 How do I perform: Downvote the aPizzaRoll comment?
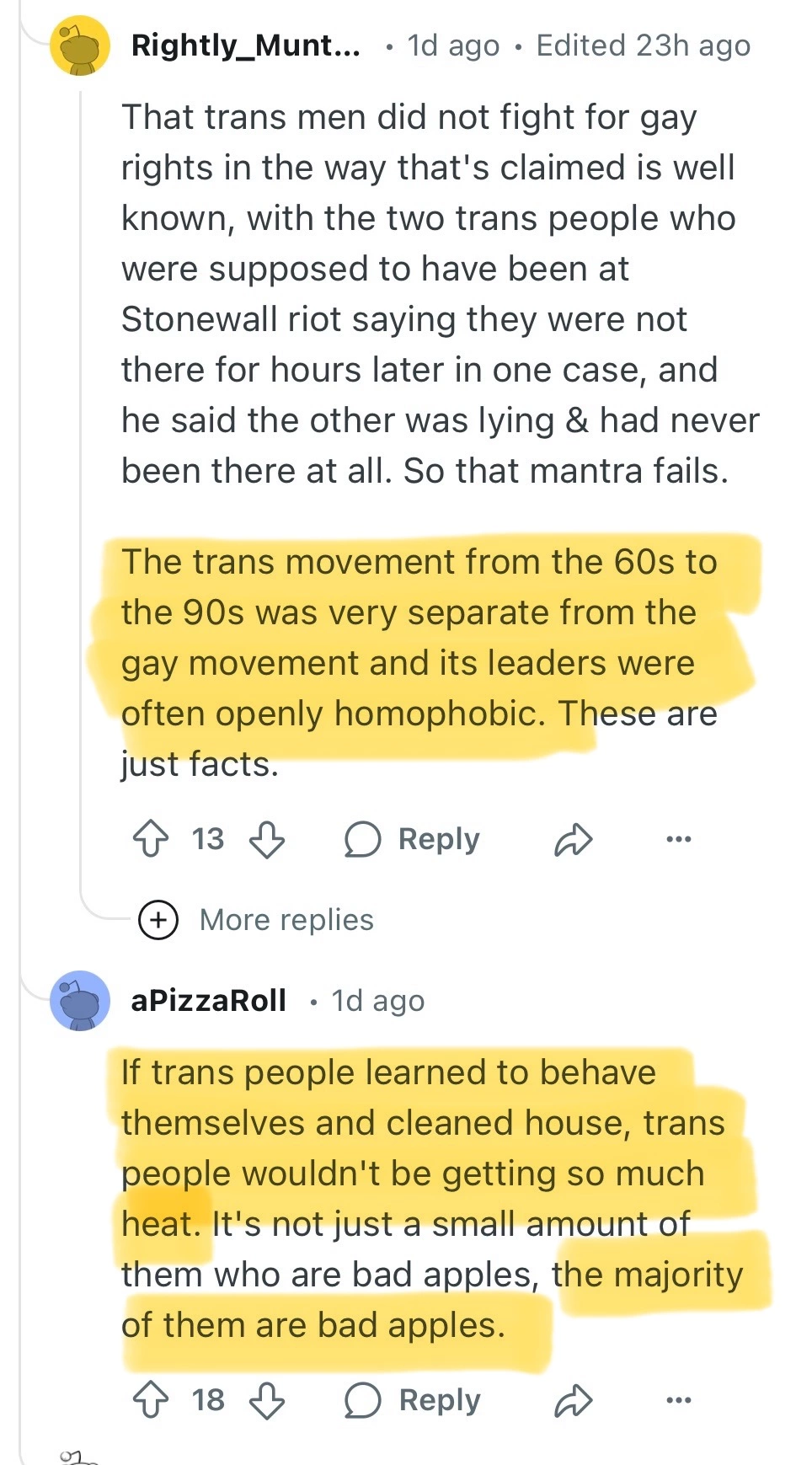click(x=267, y=1400)
